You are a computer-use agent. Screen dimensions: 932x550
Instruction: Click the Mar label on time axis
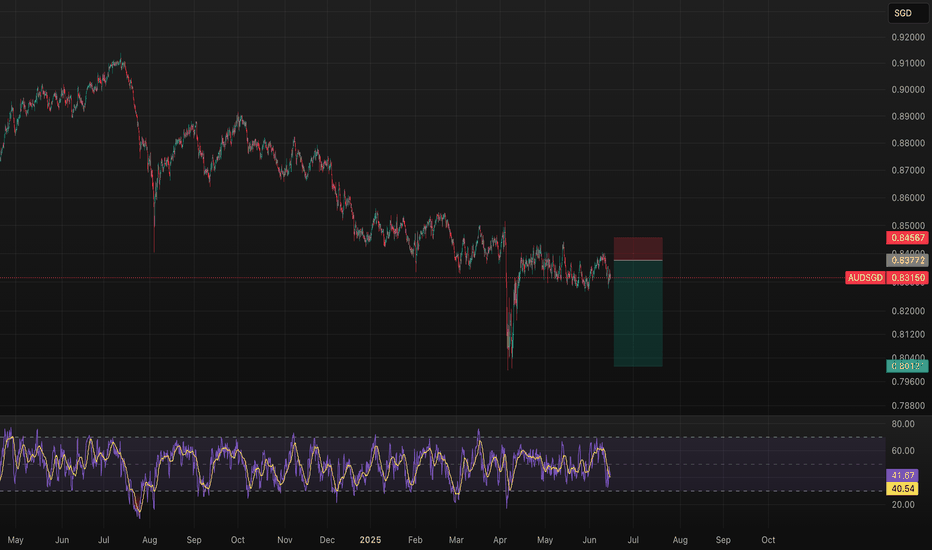pos(456,540)
